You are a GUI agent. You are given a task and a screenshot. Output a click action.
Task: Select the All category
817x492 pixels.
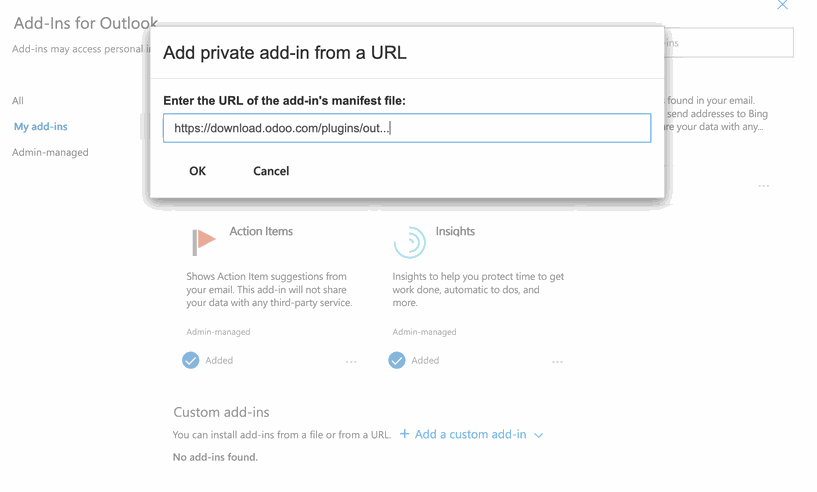(x=18, y=101)
